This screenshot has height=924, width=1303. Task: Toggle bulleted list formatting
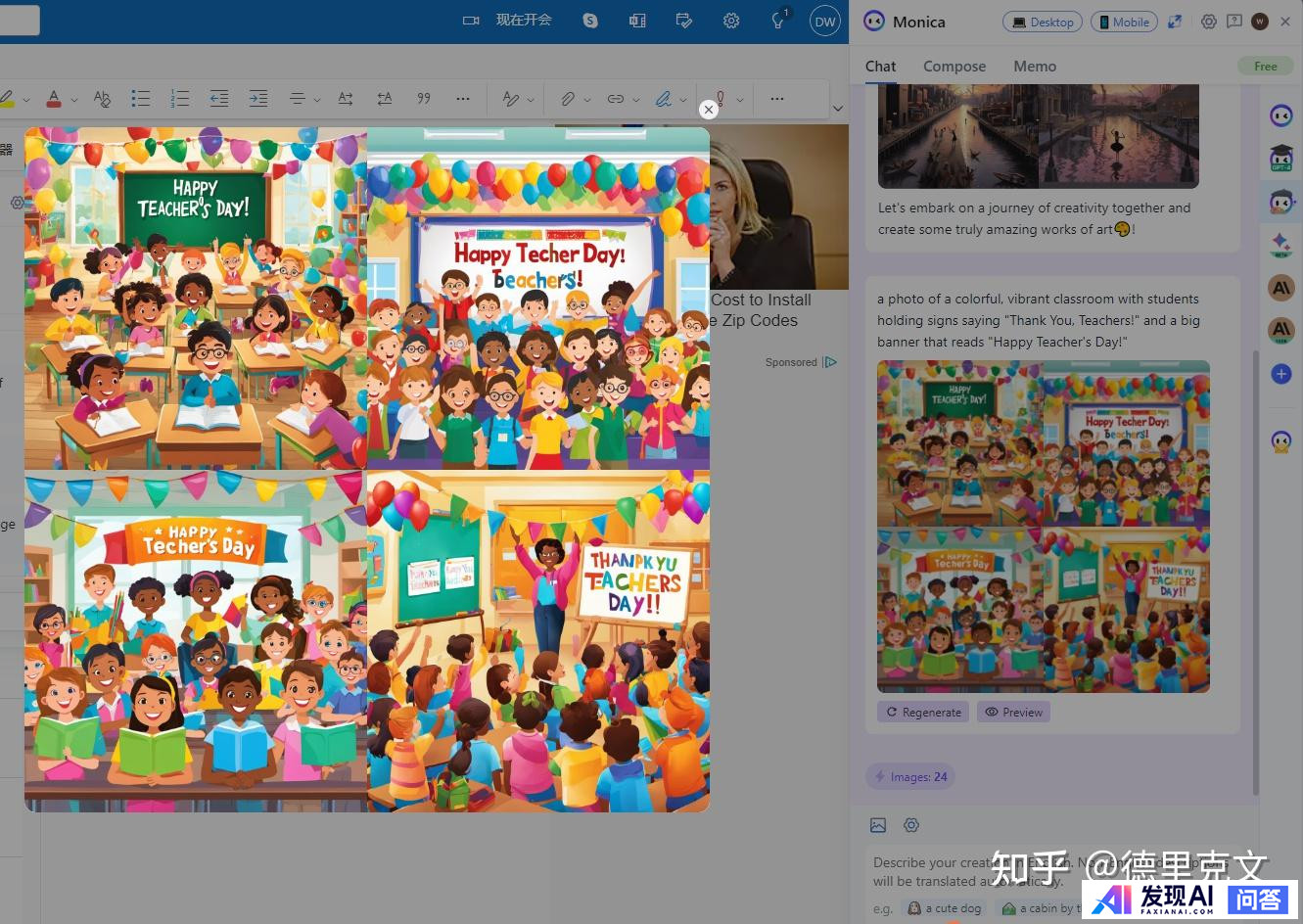point(141,99)
